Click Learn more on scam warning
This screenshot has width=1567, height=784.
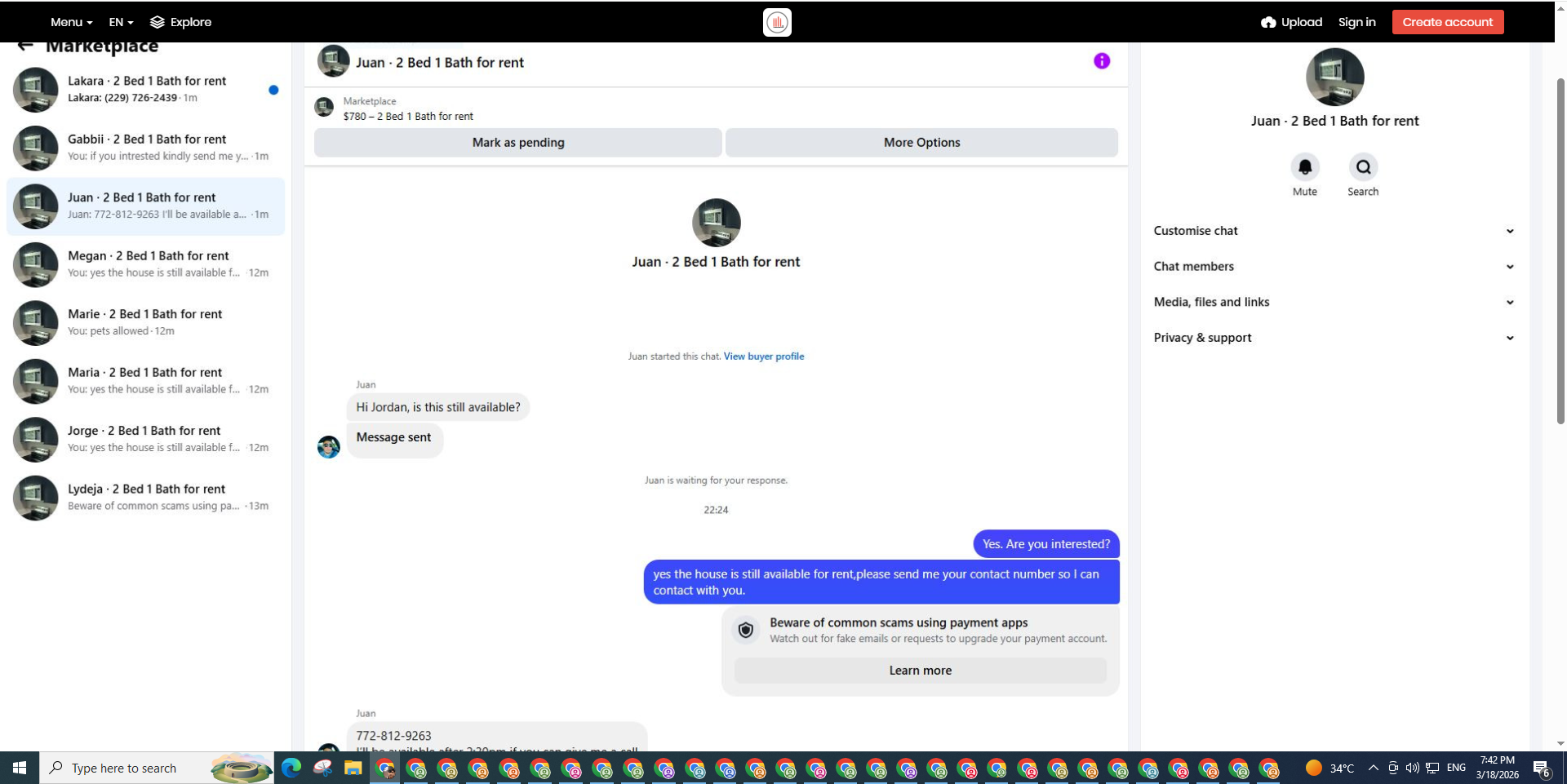coord(920,671)
